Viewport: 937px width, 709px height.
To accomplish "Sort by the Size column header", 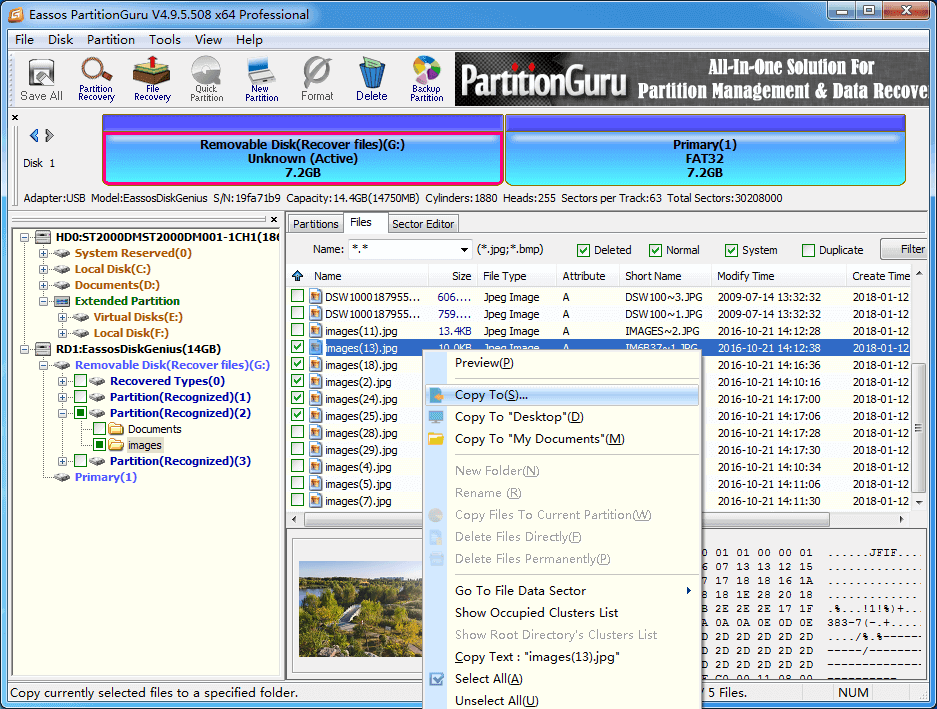I will (454, 276).
